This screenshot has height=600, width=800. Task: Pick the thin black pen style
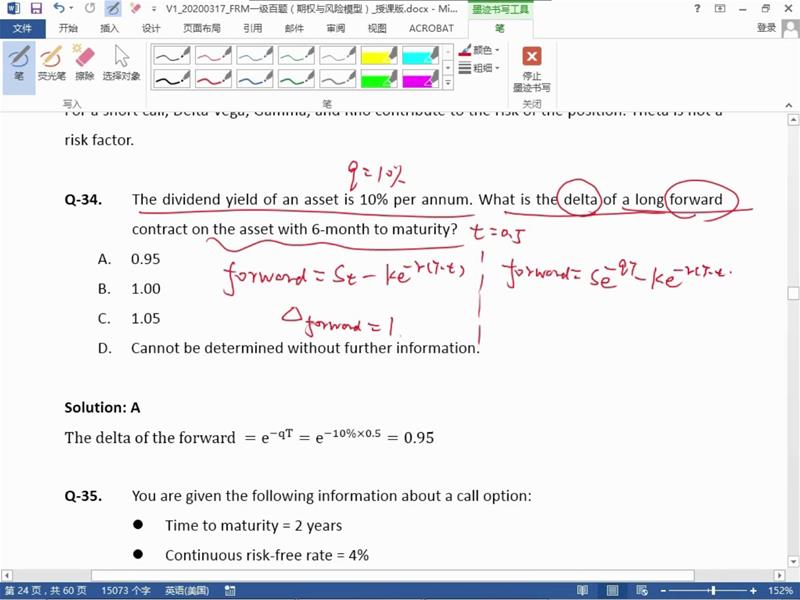tap(171, 55)
